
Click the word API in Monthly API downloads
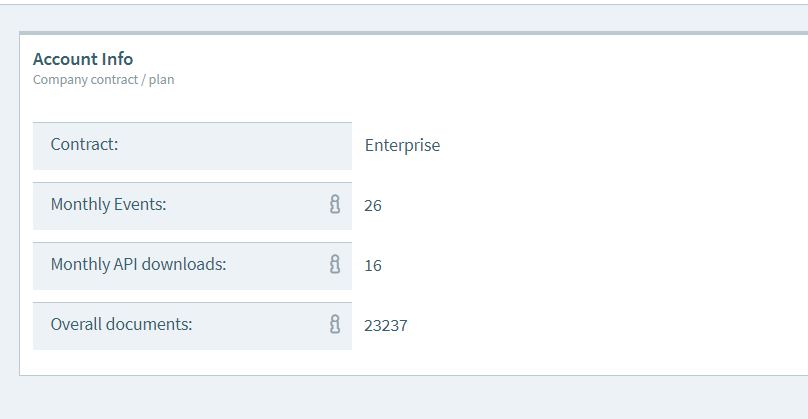point(127,264)
